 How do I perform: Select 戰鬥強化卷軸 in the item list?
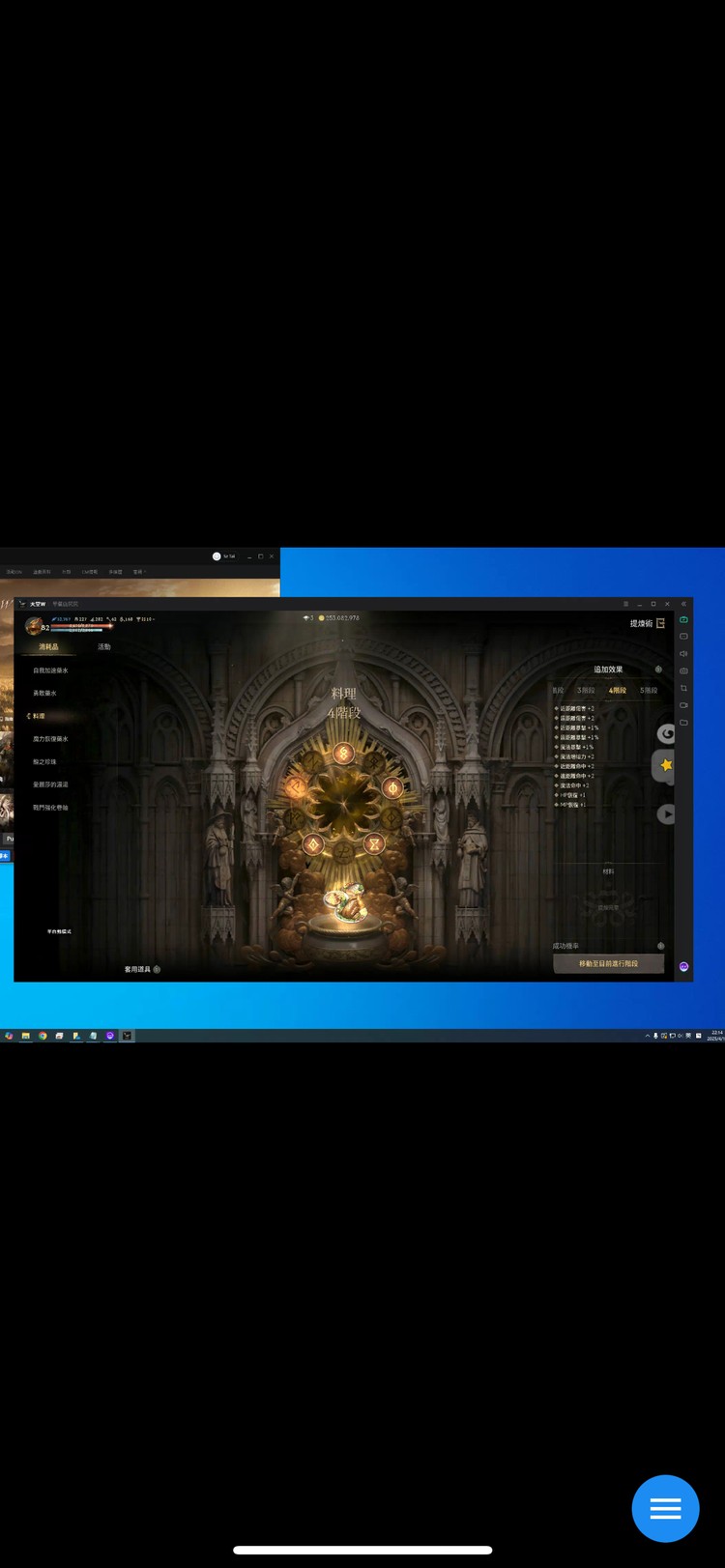[x=50, y=808]
